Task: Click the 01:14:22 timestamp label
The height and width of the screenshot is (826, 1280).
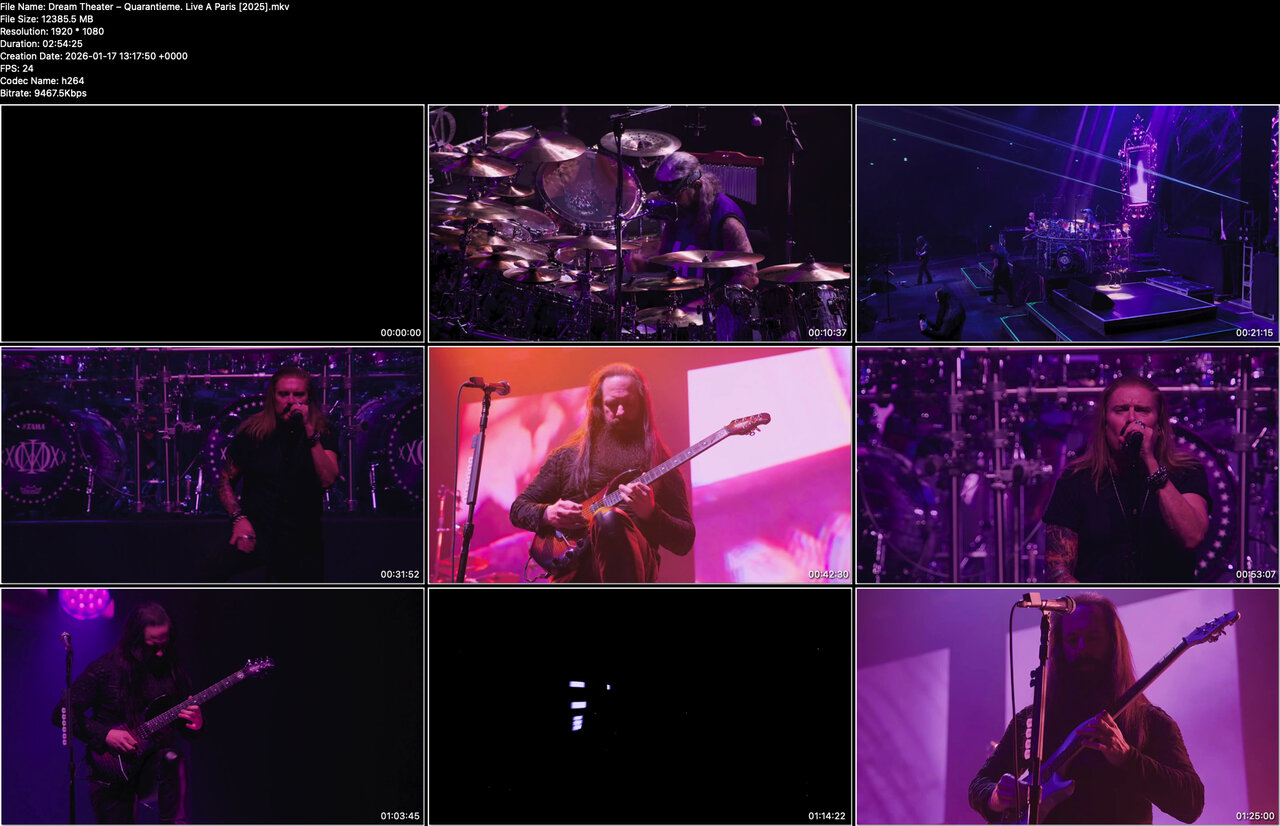Action: [x=828, y=816]
